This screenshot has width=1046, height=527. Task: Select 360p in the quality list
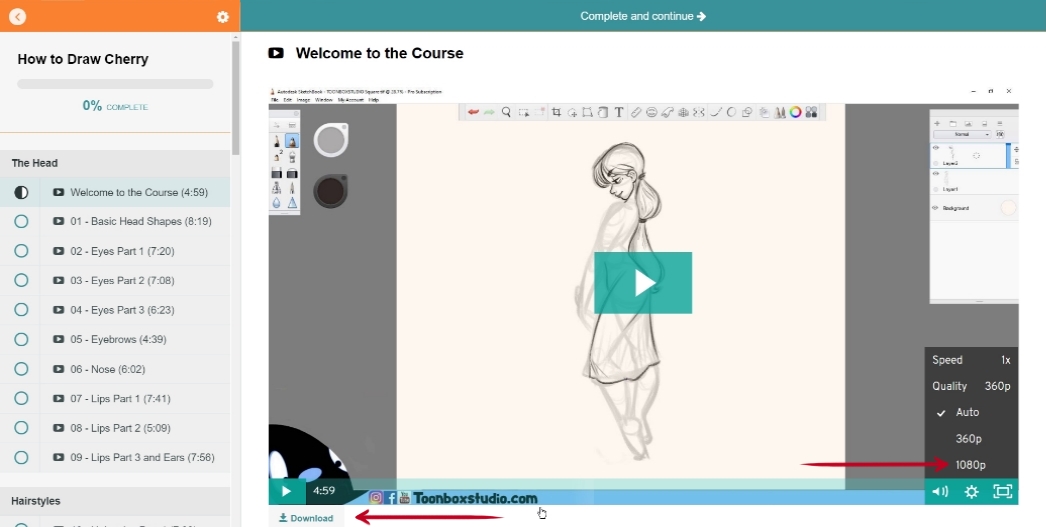click(x=971, y=438)
